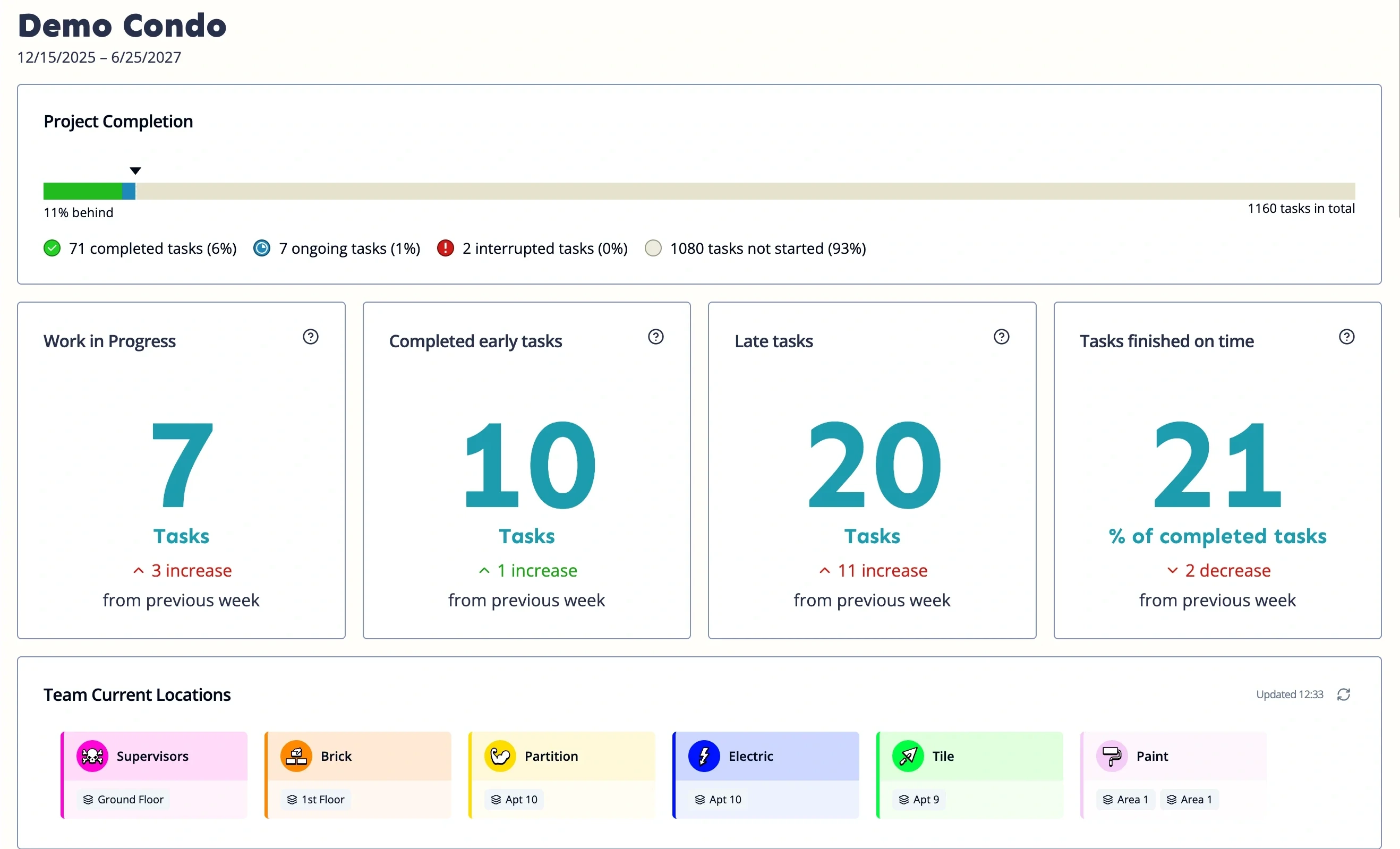Open help icon on Late tasks card
This screenshot has height=849, width=1400.
pyautogui.click(x=1001, y=337)
